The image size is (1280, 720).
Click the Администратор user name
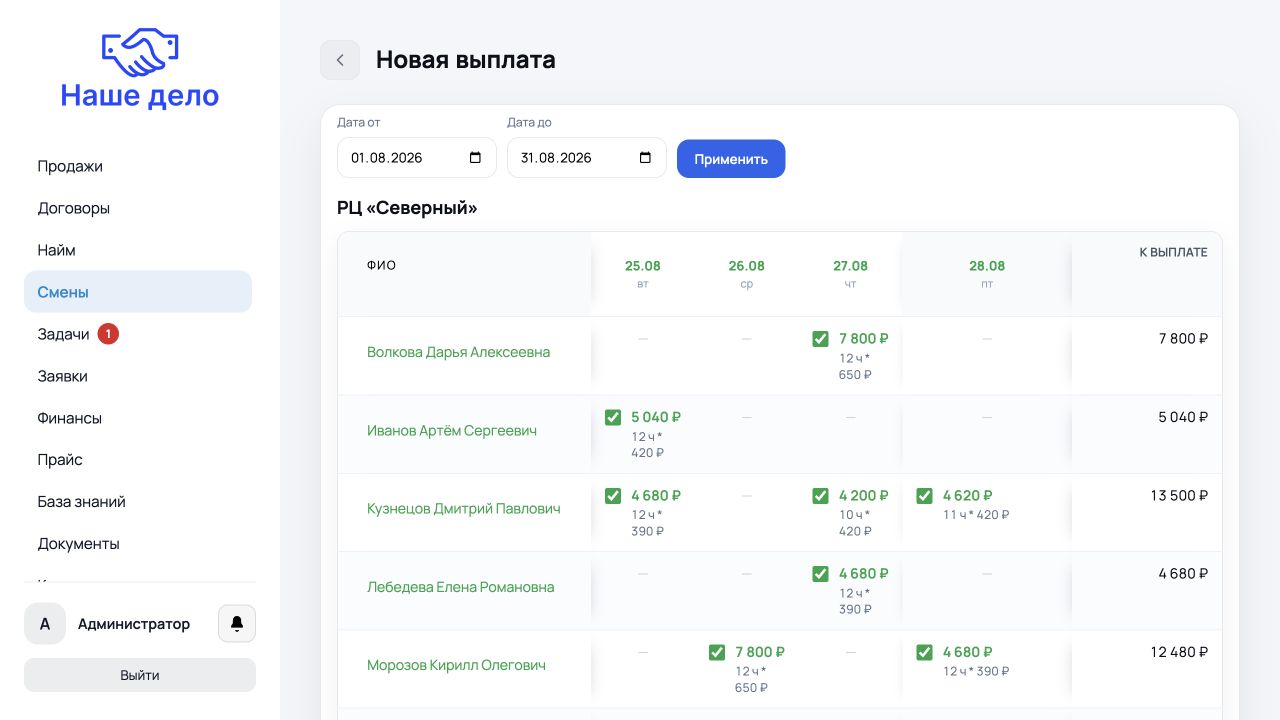click(134, 624)
